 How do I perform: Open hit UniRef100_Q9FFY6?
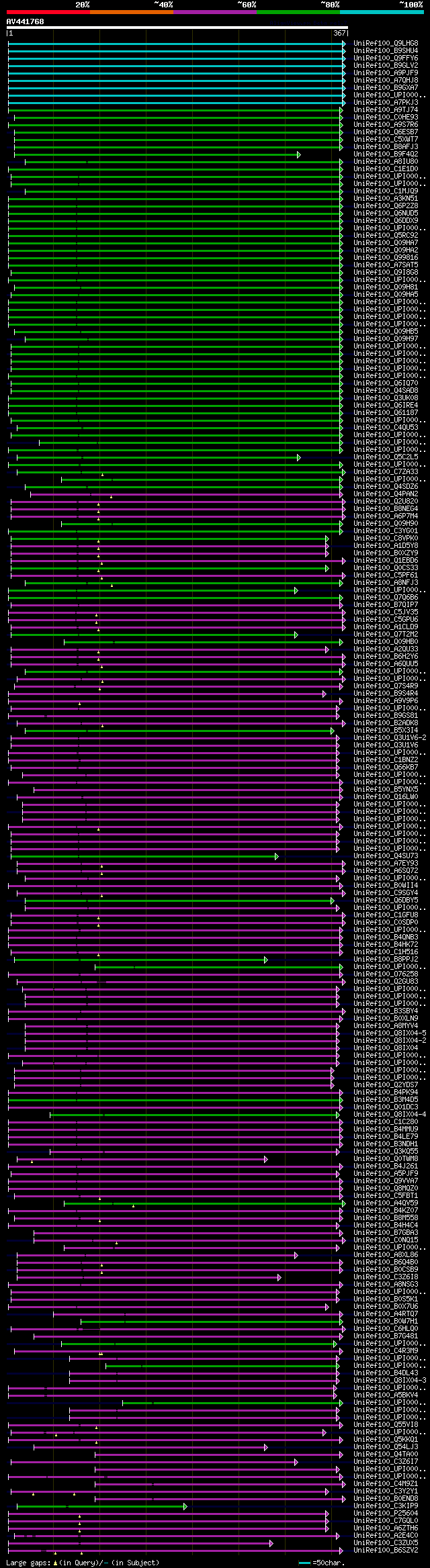[x=386, y=58]
